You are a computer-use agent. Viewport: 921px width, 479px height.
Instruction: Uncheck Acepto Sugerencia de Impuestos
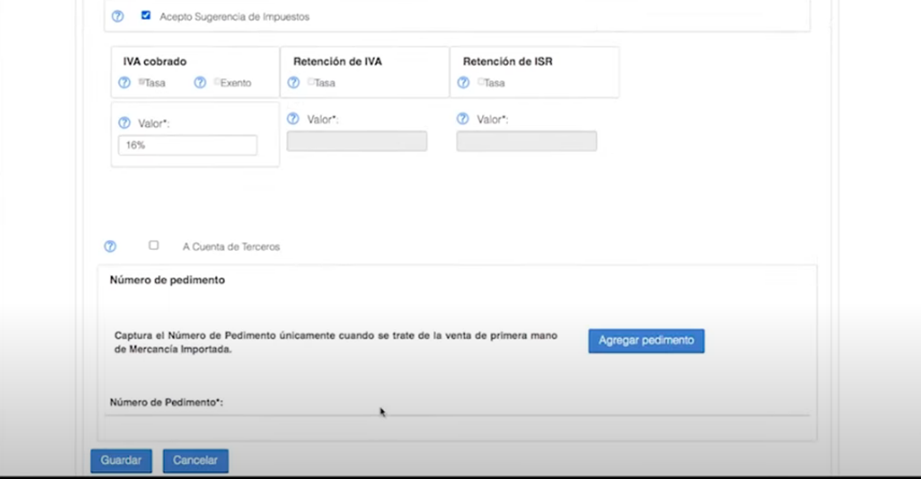[x=146, y=16]
